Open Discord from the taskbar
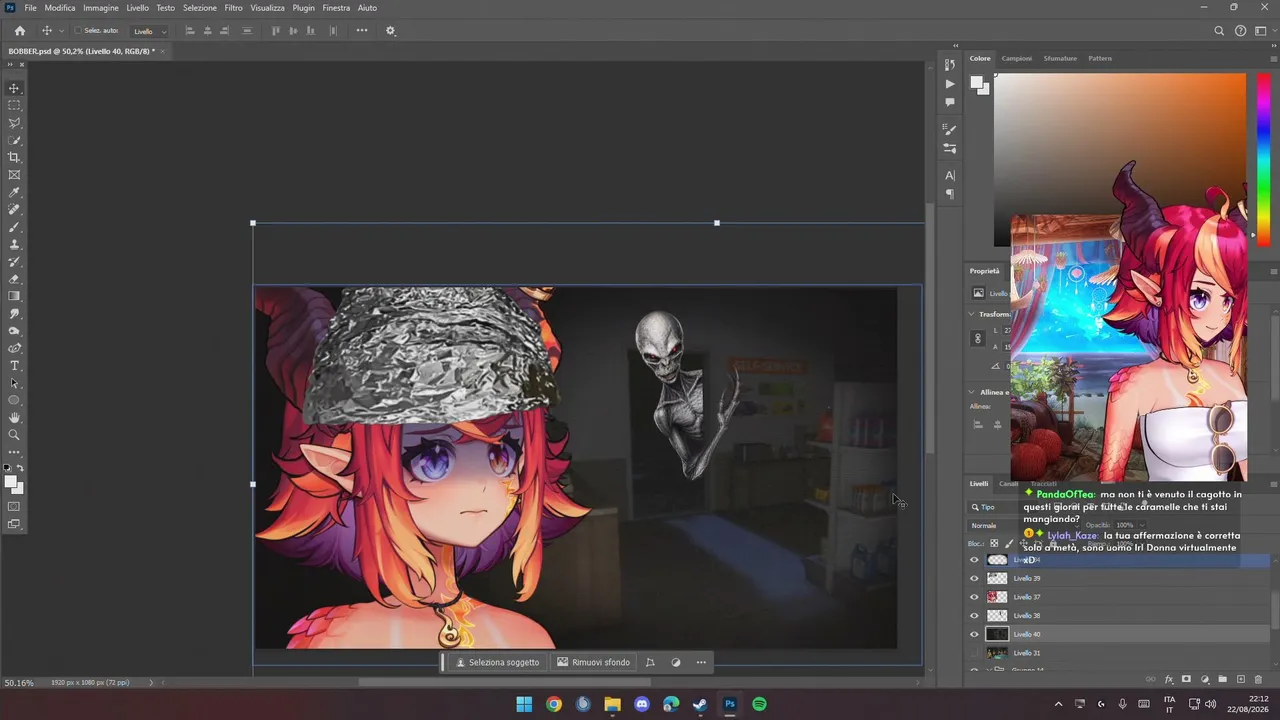 [642, 704]
